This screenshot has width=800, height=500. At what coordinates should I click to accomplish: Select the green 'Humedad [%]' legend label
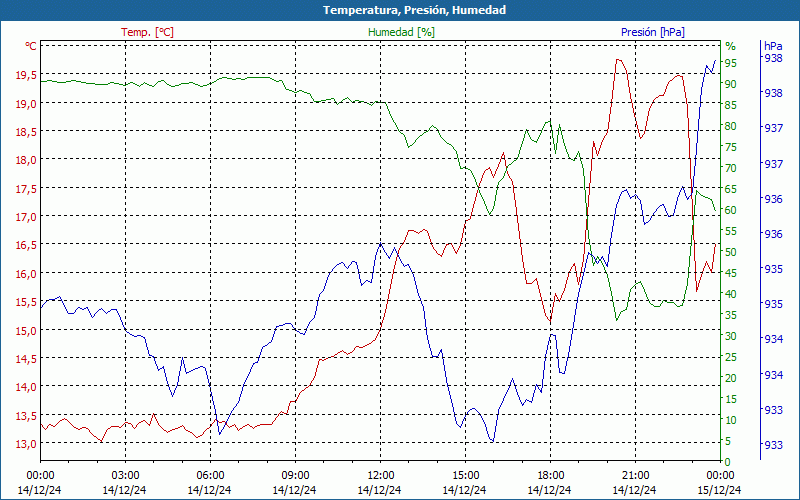[x=401, y=32]
